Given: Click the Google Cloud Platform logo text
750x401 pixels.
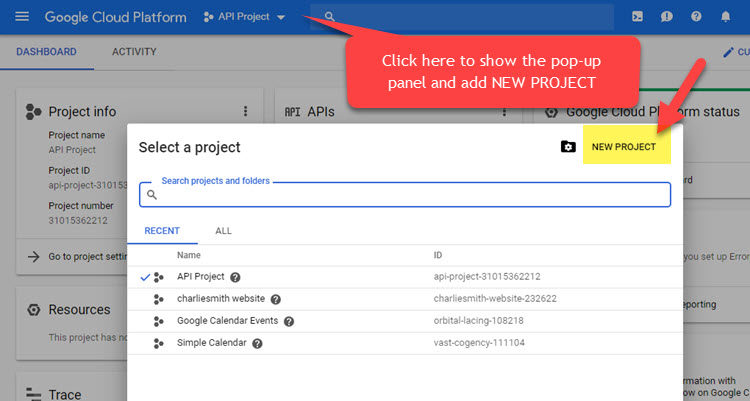Looking at the screenshot, I should tap(115, 17).
